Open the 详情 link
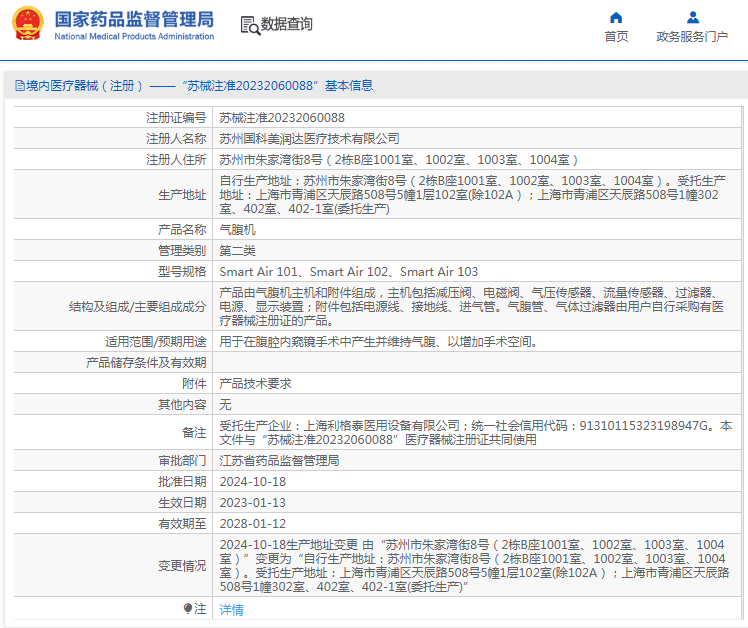 point(231,609)
